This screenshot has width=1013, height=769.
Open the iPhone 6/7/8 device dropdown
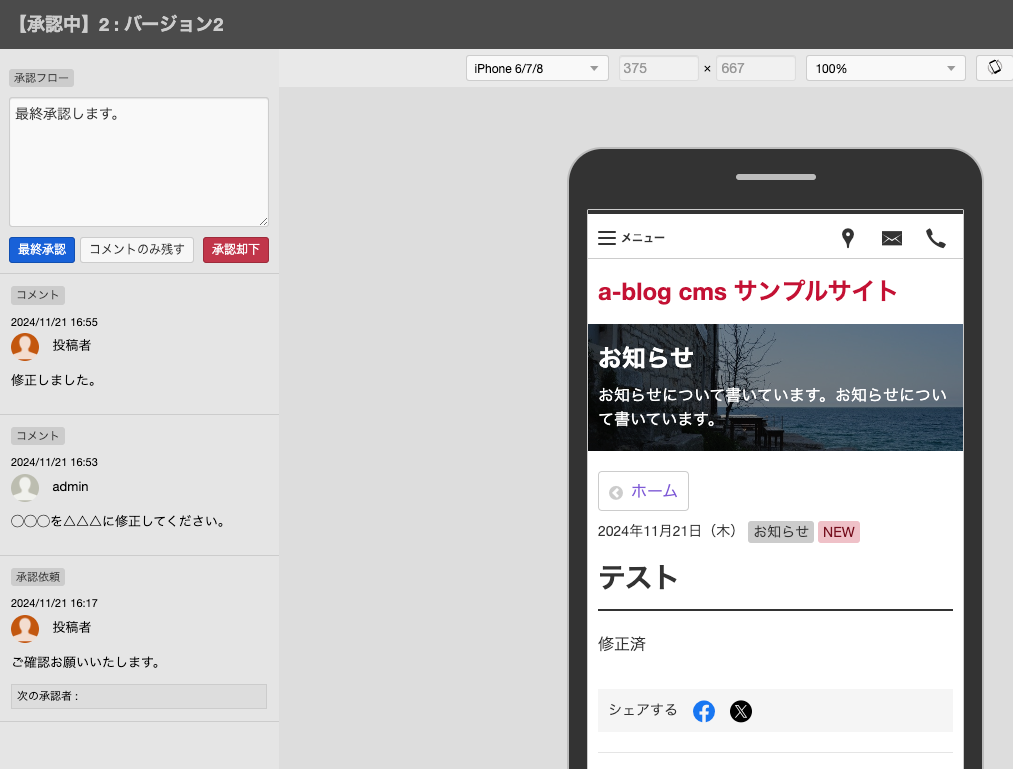coord(537,68)
